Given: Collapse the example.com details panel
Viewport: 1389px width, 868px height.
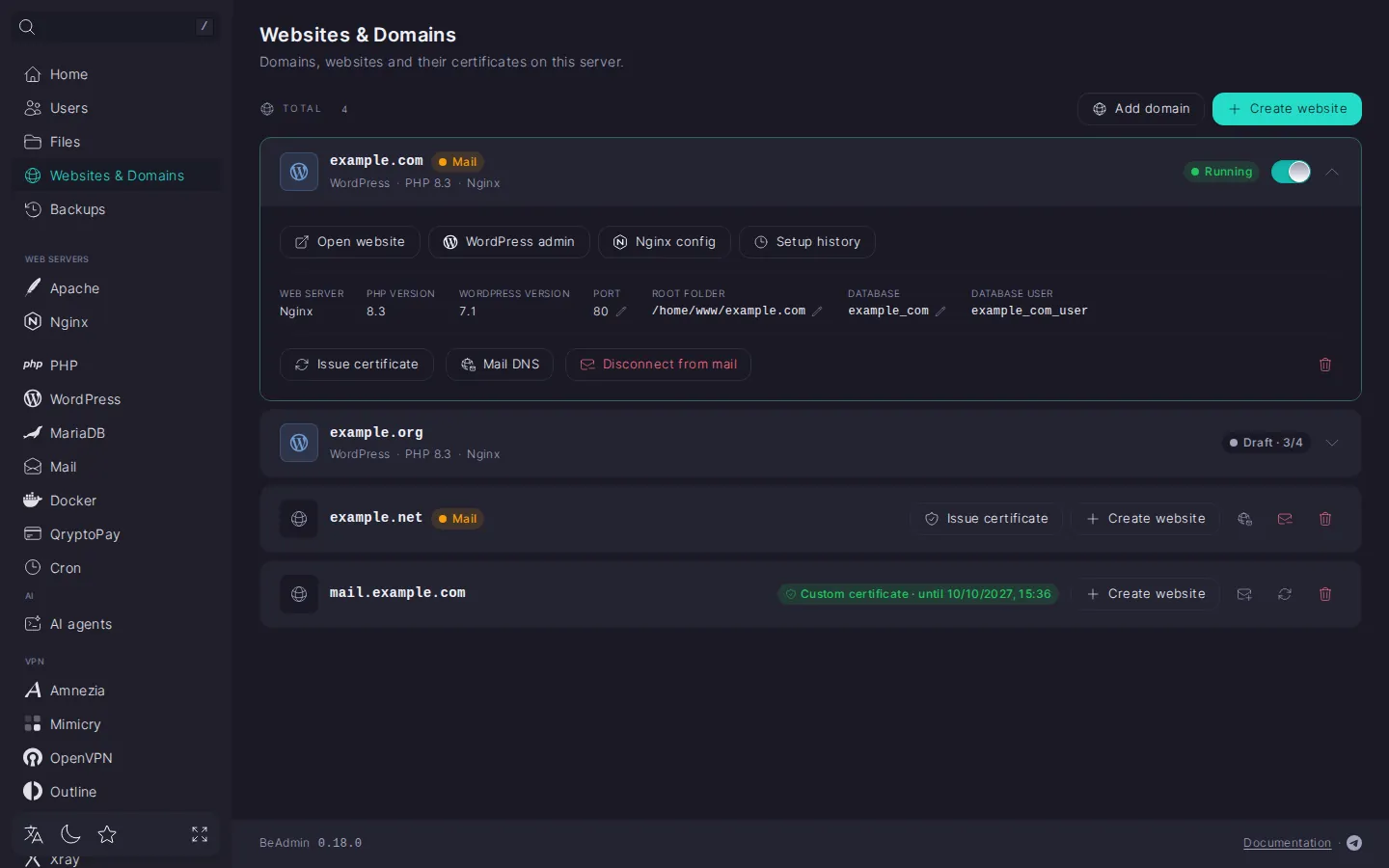Looking at the screenshot, I should 1332,172.
